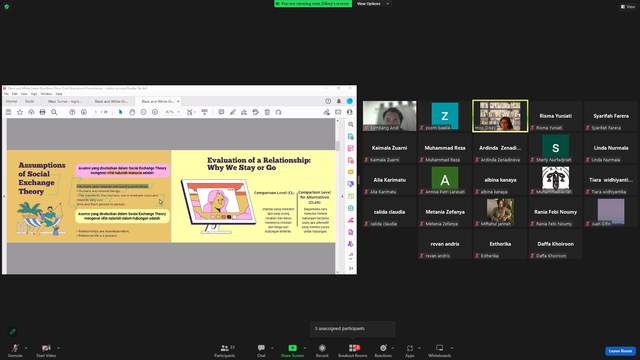The width and height of the screenshot is (640, 360).
Task: Click the page number input field
Action: tap(96, 112)
